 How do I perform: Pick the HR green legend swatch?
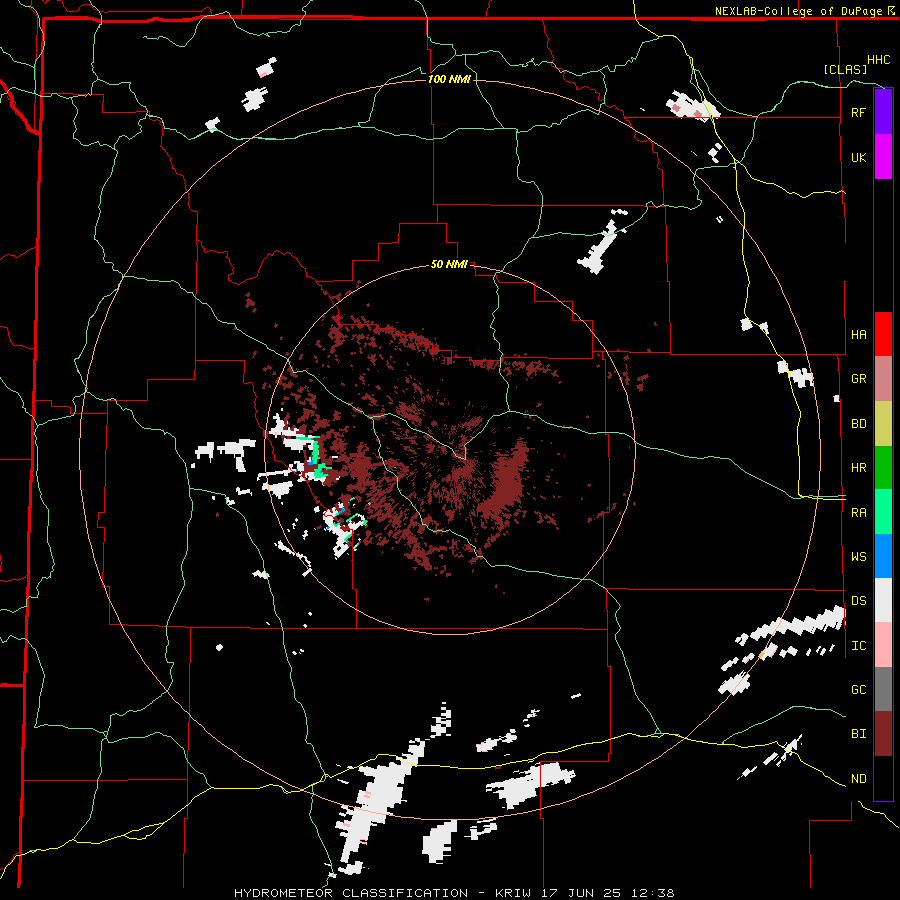(883, 468)
